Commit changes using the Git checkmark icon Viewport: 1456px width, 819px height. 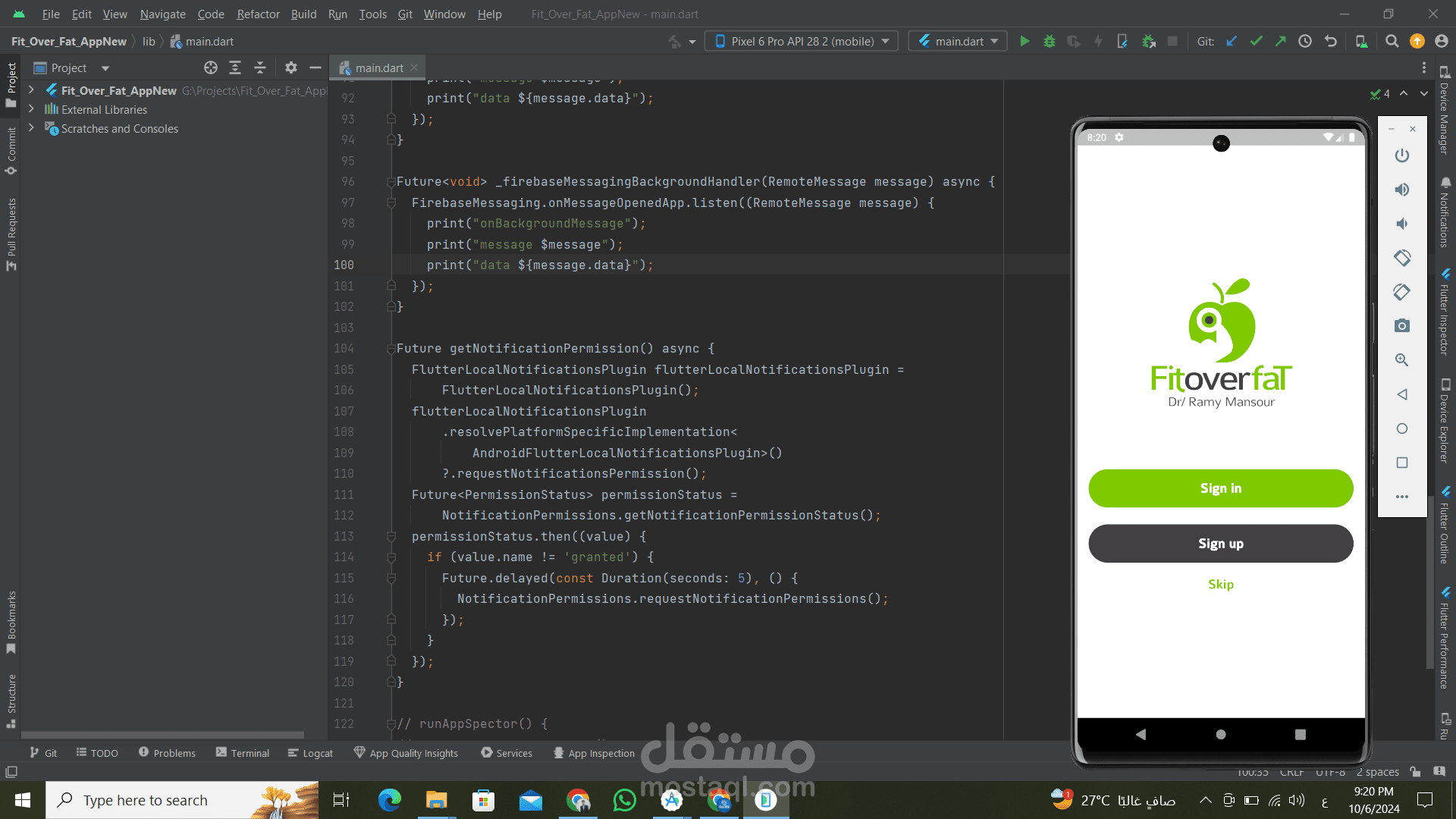tap(1257, 42)
